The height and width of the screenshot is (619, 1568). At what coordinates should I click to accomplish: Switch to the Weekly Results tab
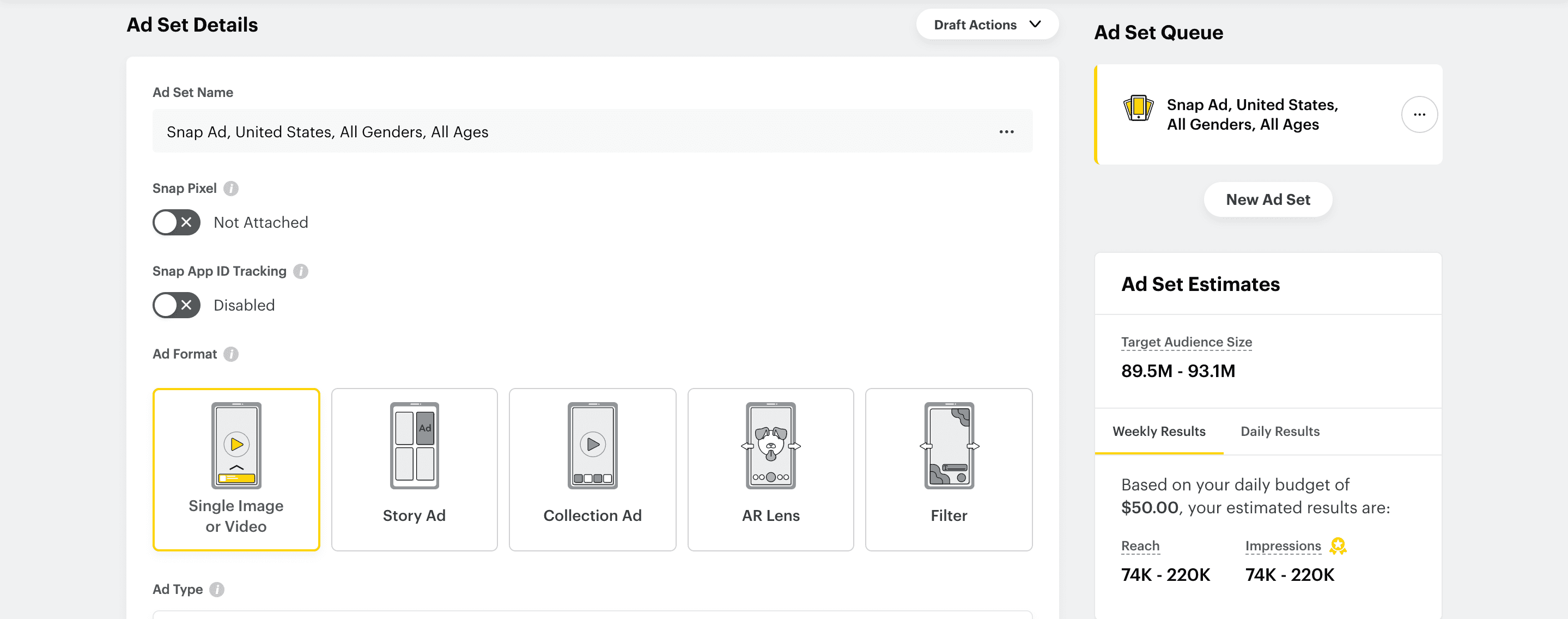tap(1158, 432)
